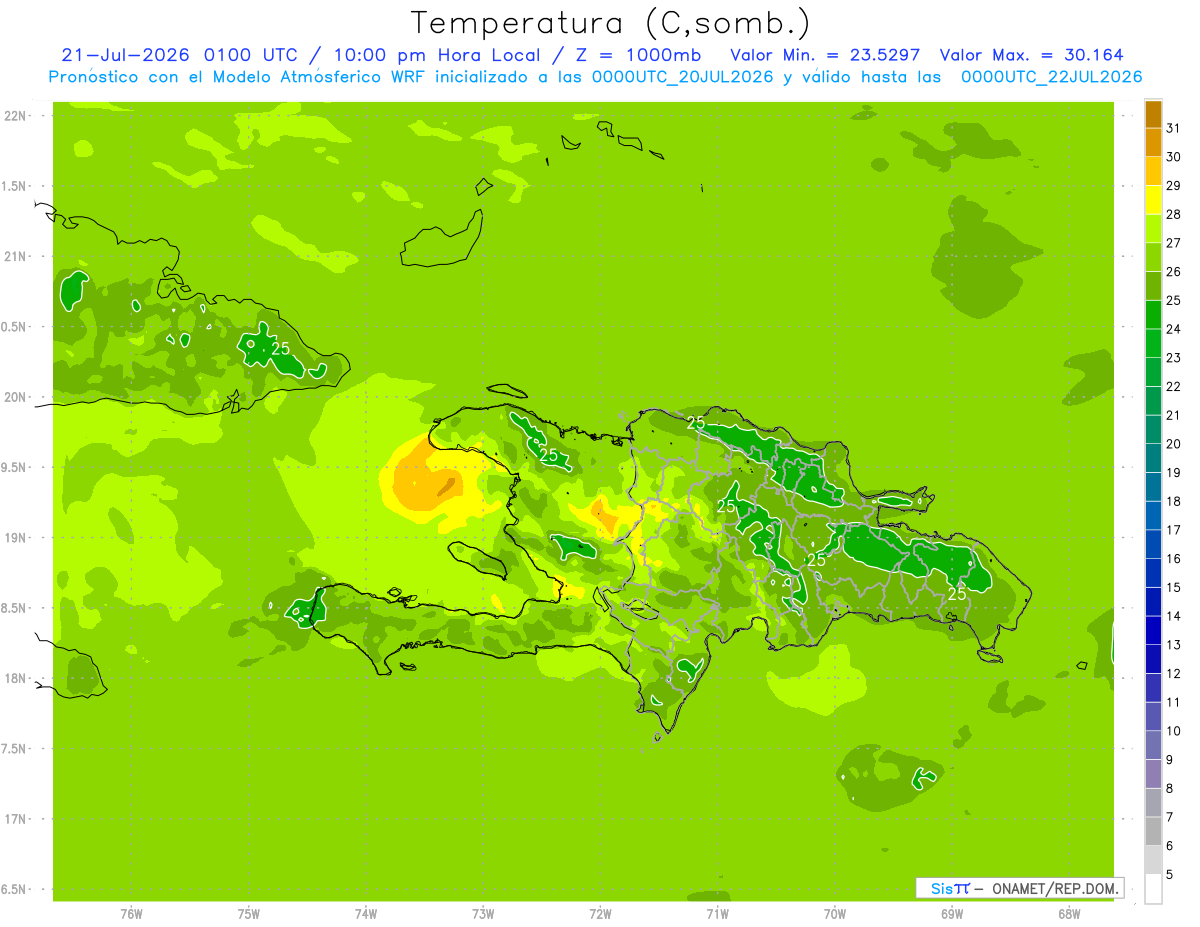Click 'Valor Max. = 30.164' text
The height and width of the screenshot is (927, 1200).
tap(1032, 55)
